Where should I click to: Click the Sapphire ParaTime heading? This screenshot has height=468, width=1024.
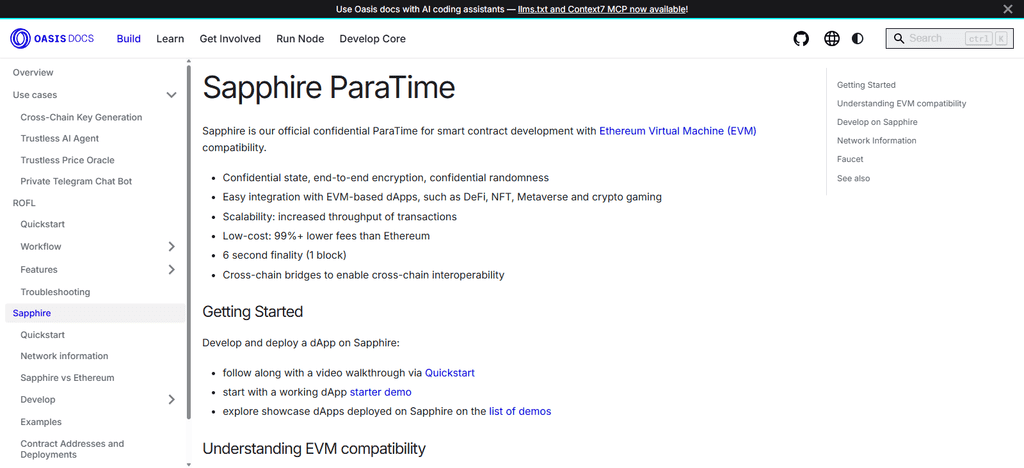coord(328,87)
